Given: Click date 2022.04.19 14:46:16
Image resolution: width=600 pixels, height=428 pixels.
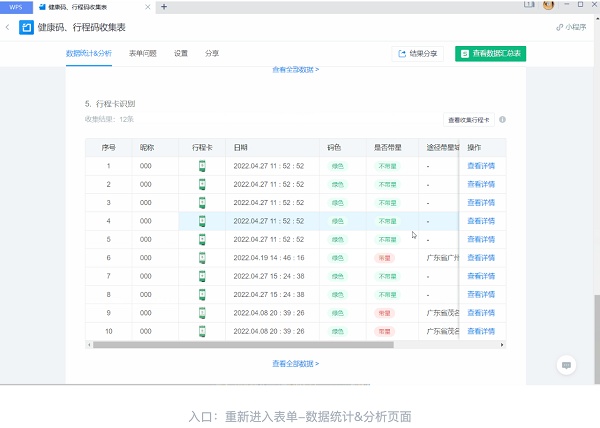Looking at the screenshot, I should pos(269,258).
